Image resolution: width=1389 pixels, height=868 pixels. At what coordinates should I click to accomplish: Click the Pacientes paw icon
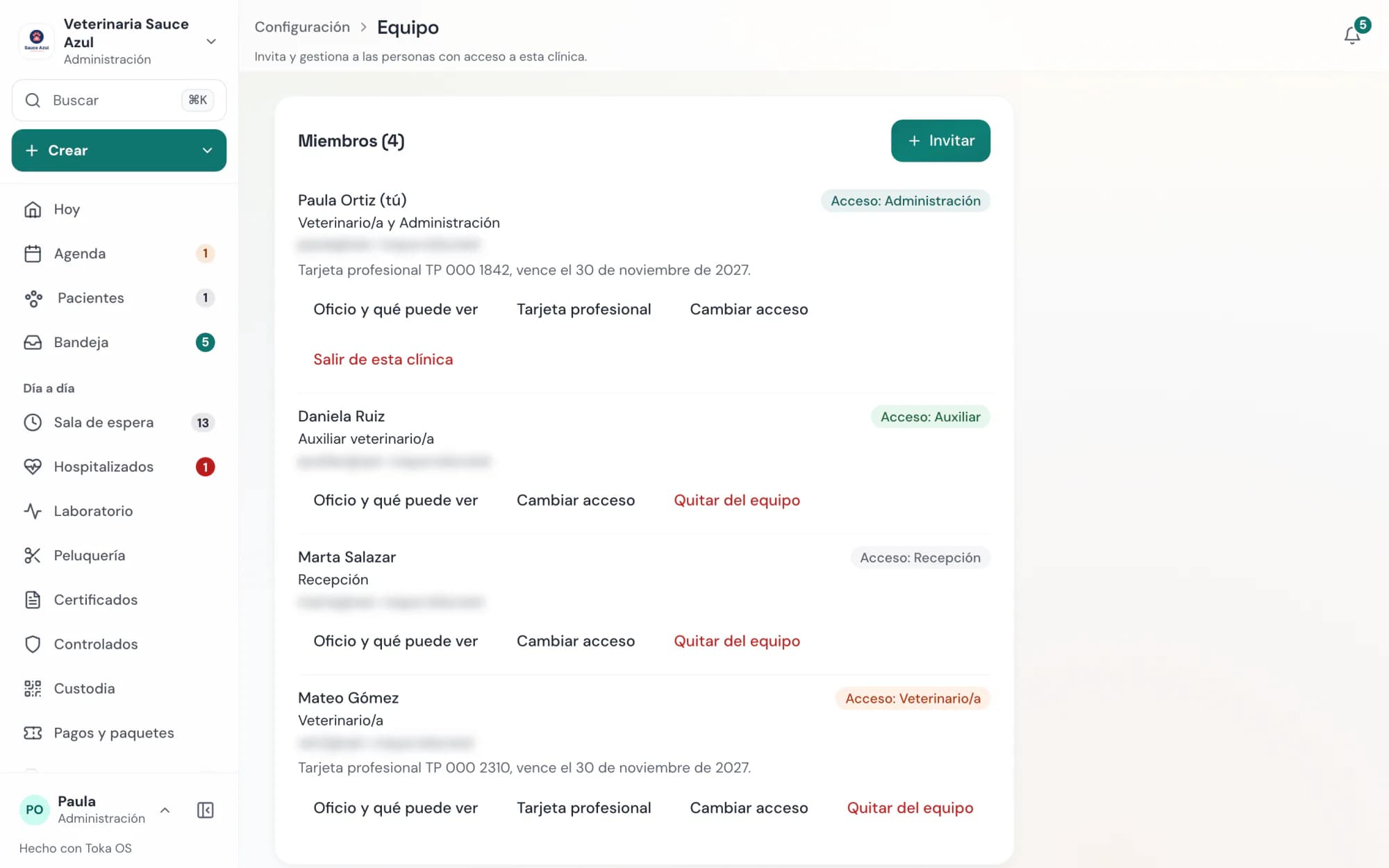tap(33, 298)
